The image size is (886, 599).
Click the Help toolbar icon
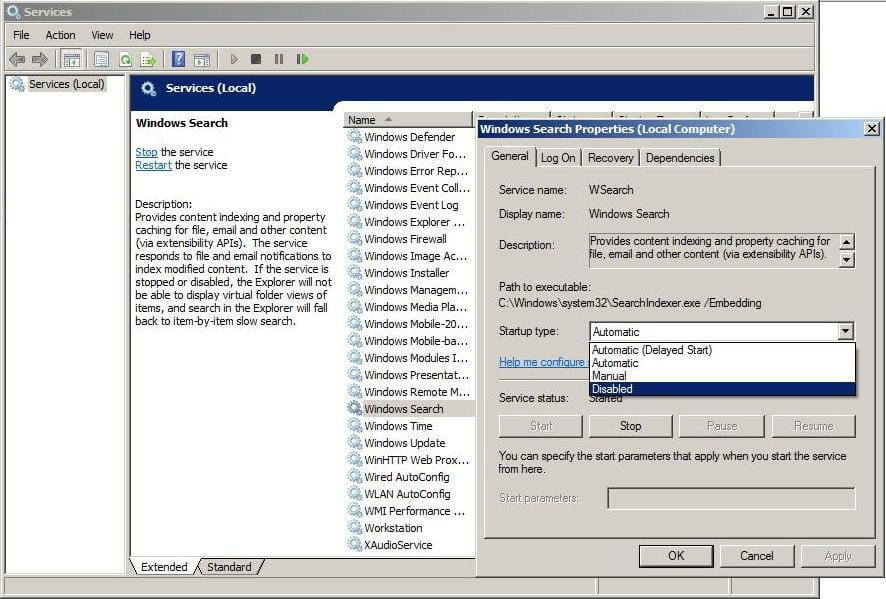click(x=177, y=59)
